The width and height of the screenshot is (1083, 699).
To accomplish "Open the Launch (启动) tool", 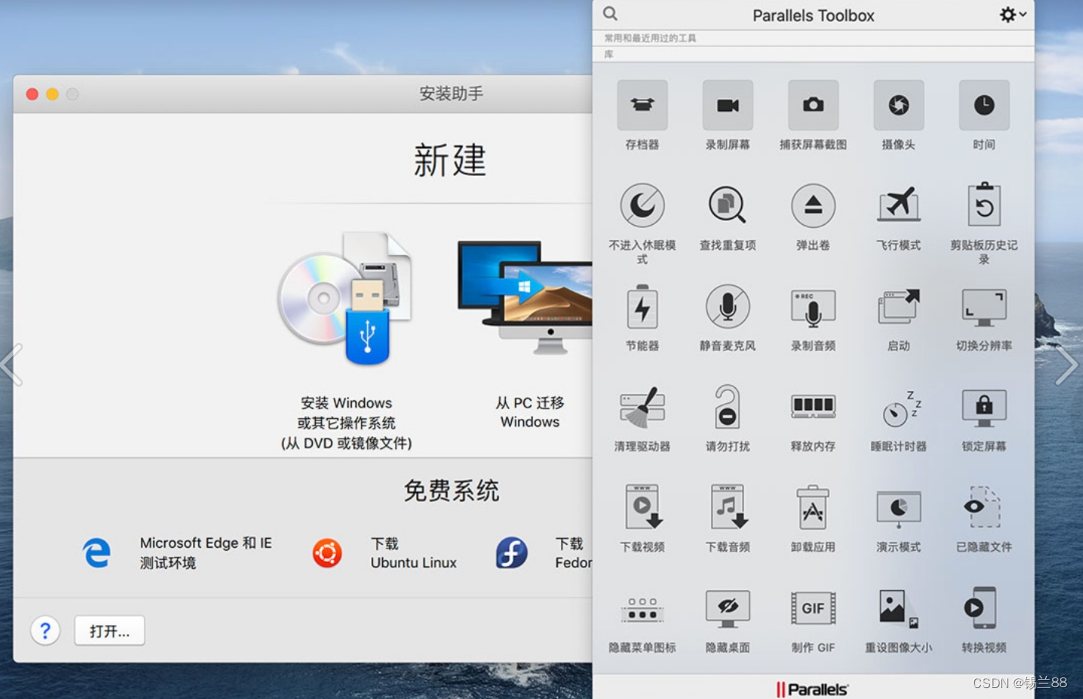I will click(x=899, y=307).
